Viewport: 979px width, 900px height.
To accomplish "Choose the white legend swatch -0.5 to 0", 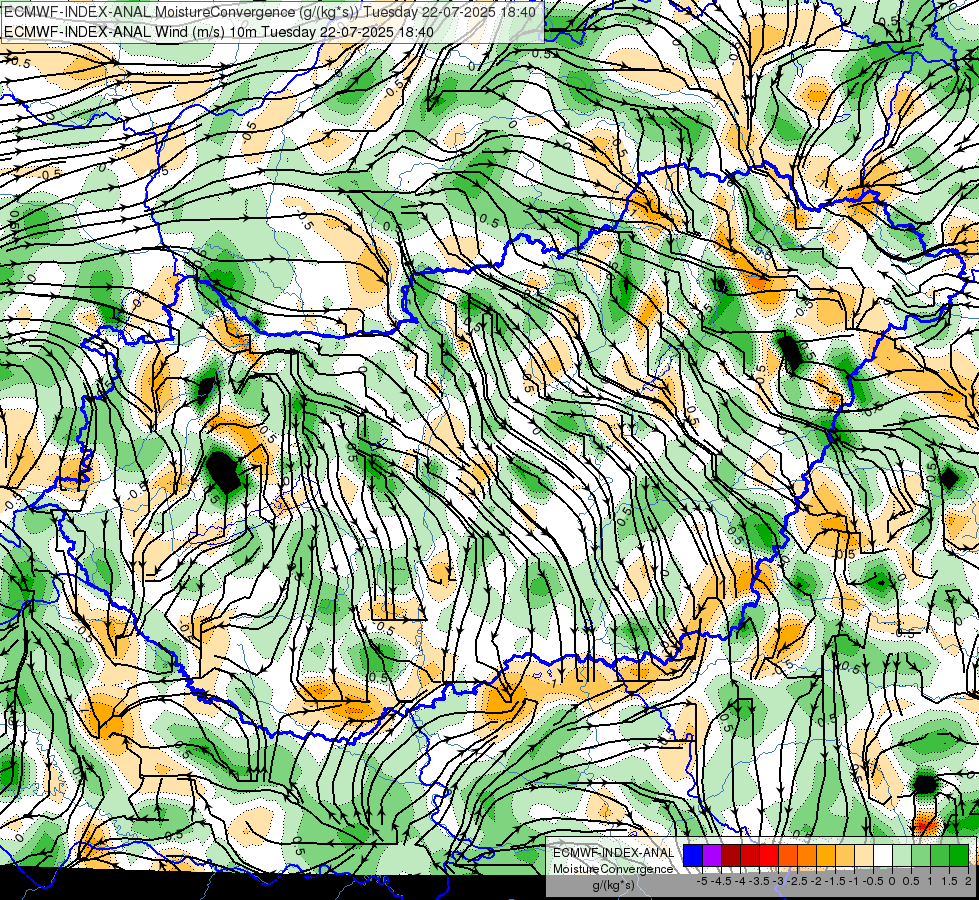I will pyautogui.click(x=883, y=856).
